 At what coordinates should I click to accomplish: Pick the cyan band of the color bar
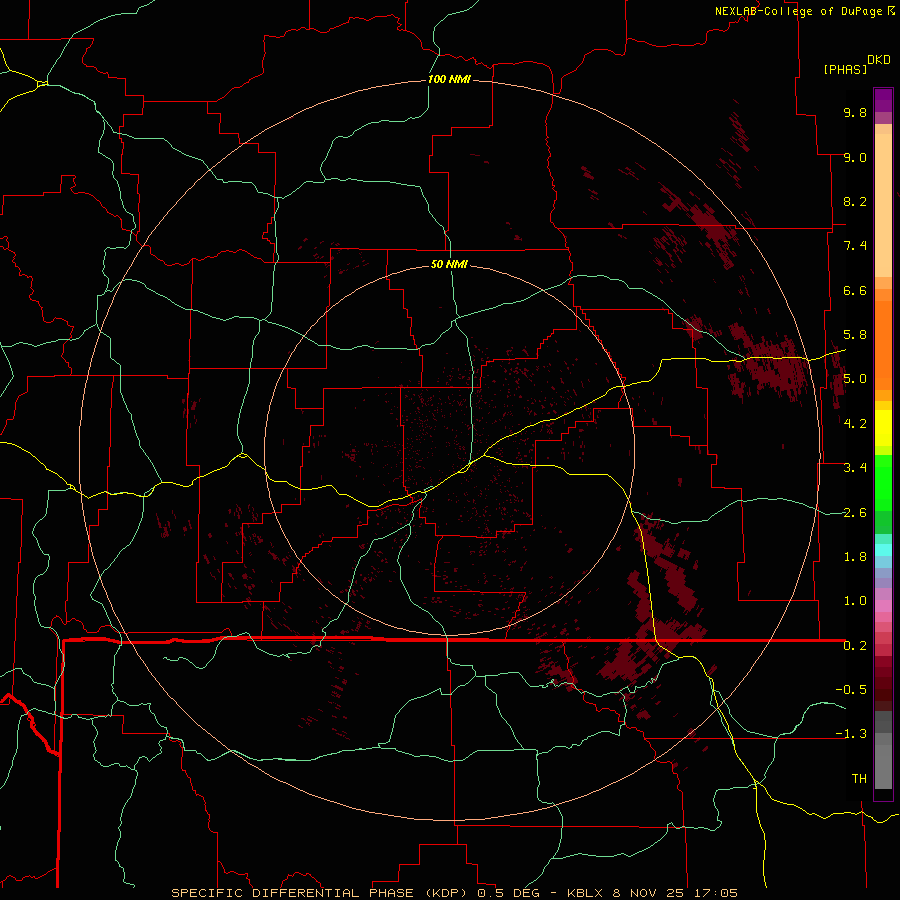coord(883,549)
